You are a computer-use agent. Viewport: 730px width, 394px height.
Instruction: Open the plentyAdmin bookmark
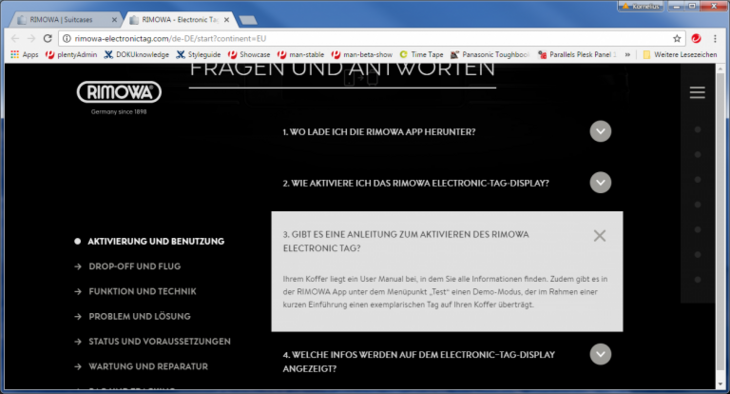(x=71, y=54)
